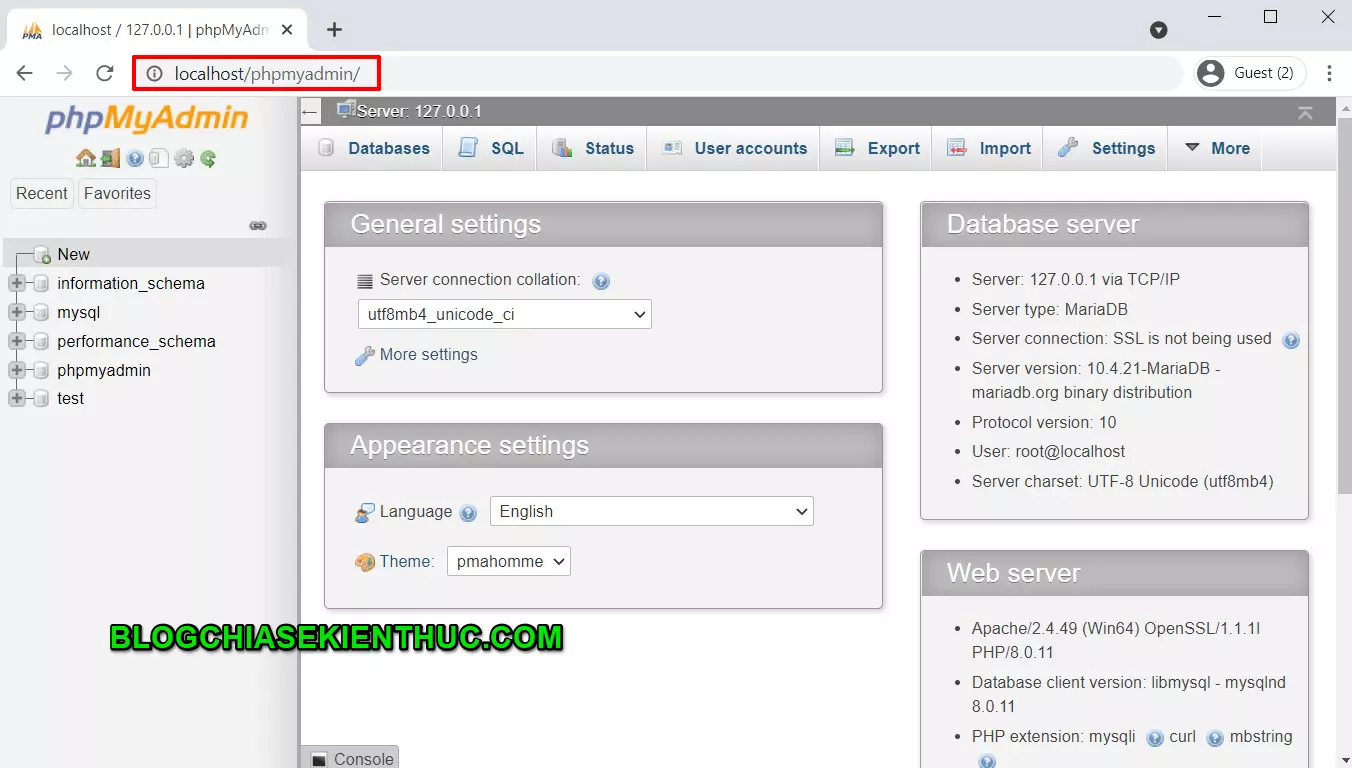Open phpMyAdmin documentation blue question icon

pyautogui.click(x=135, y=158)
